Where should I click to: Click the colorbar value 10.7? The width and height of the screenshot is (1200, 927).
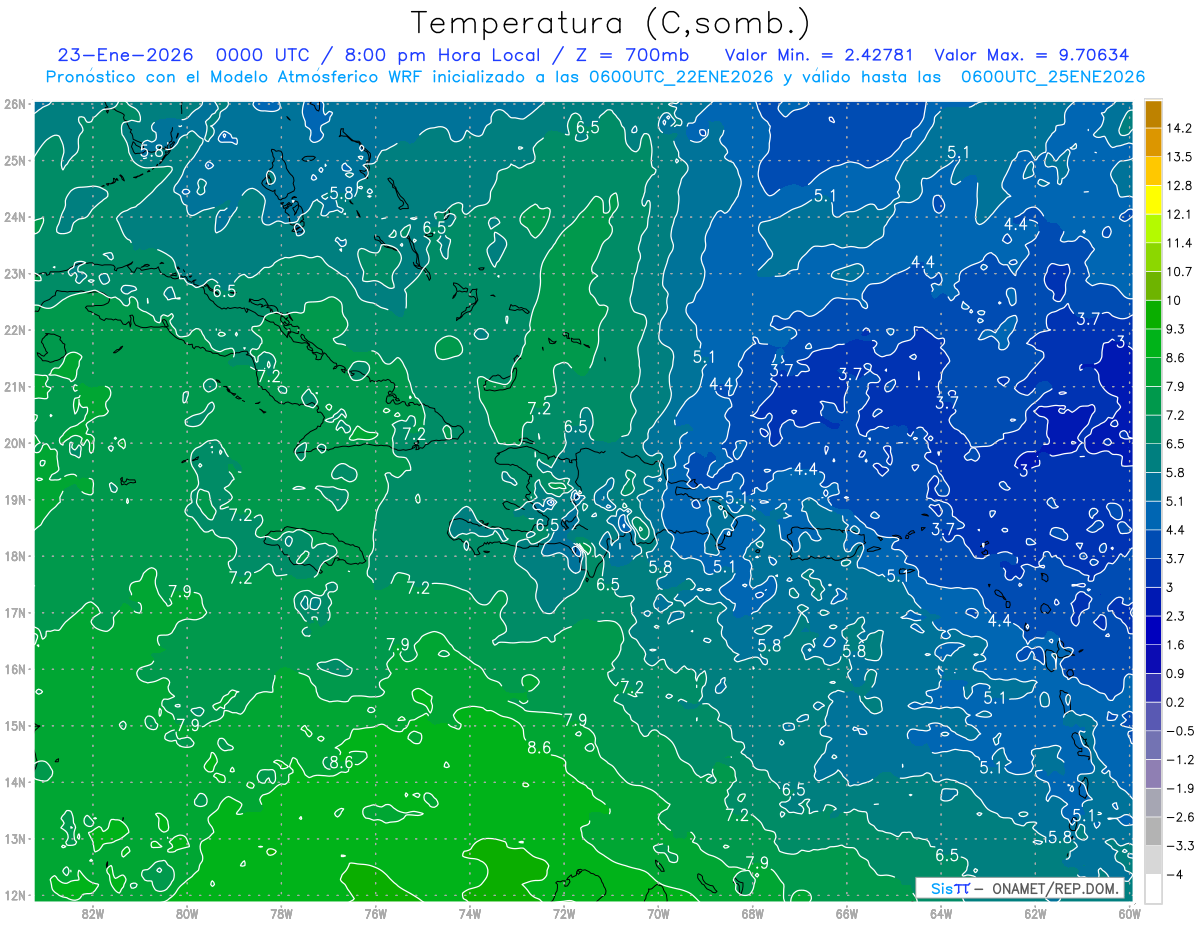point(1178,272)
